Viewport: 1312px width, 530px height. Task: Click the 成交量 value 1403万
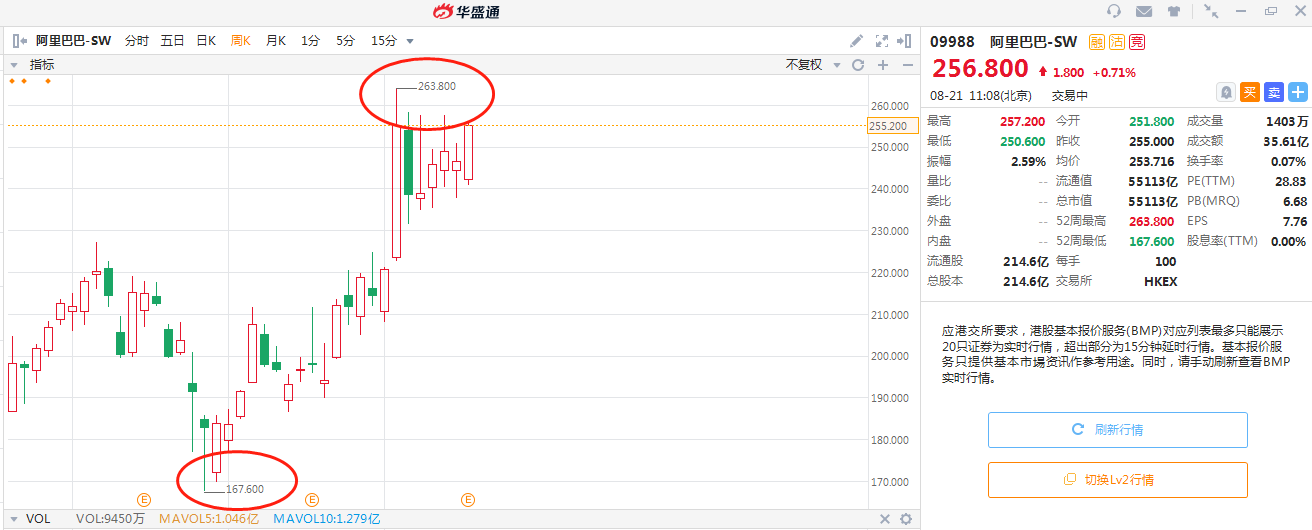(1287, 121)
